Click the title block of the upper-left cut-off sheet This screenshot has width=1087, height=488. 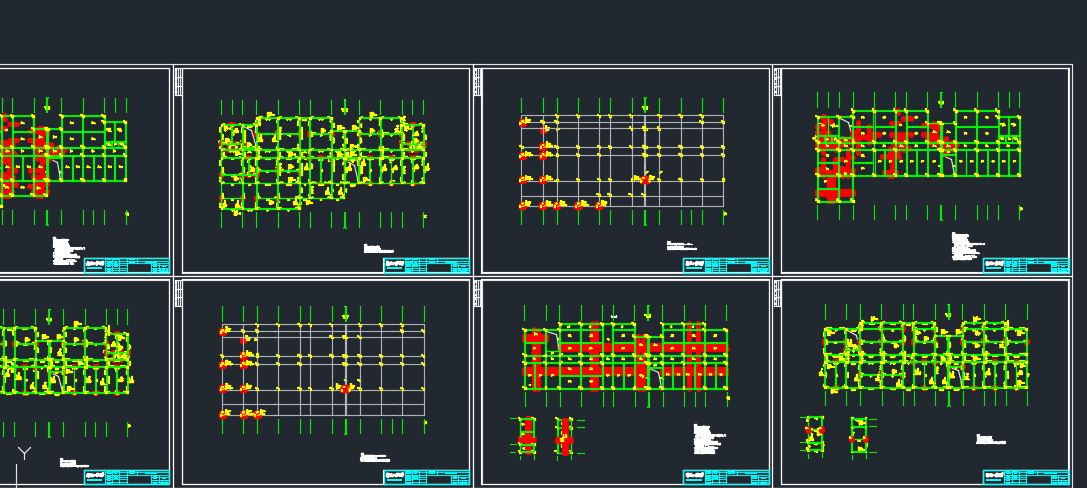[127, 265]
